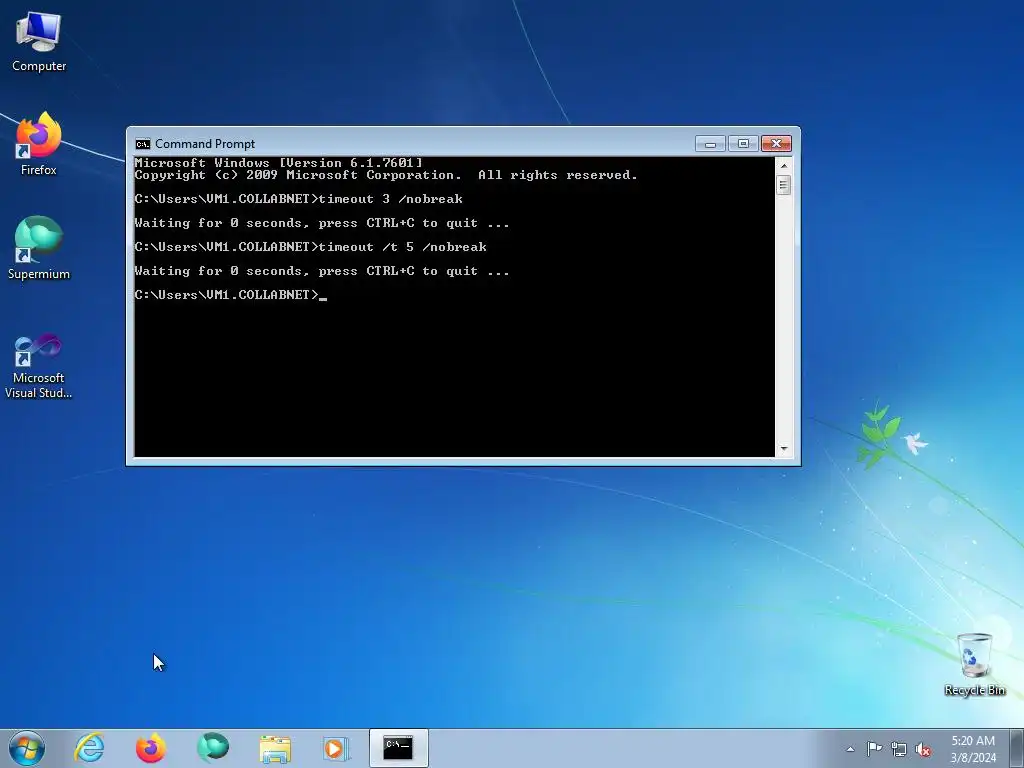Open Windows Media Player from the taskbar
1024x768 pixels.
336,748
